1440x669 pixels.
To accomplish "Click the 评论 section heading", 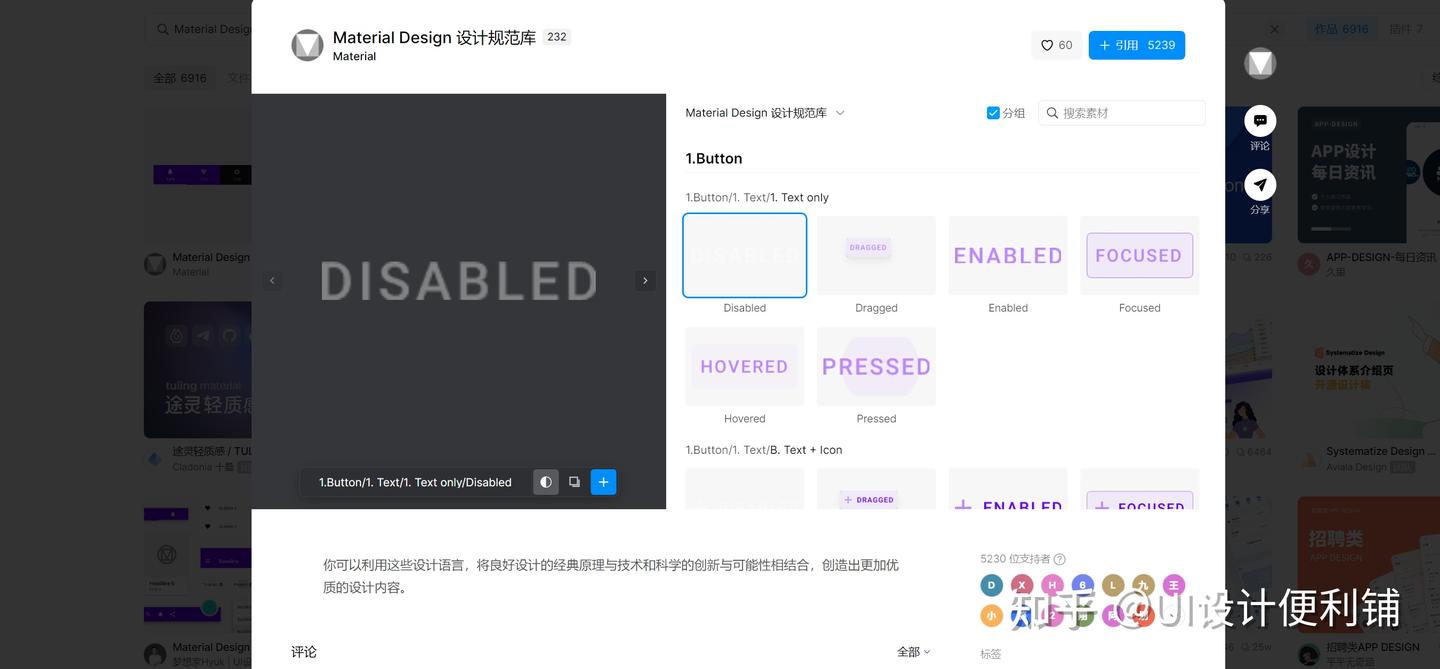I will [304, 652].
